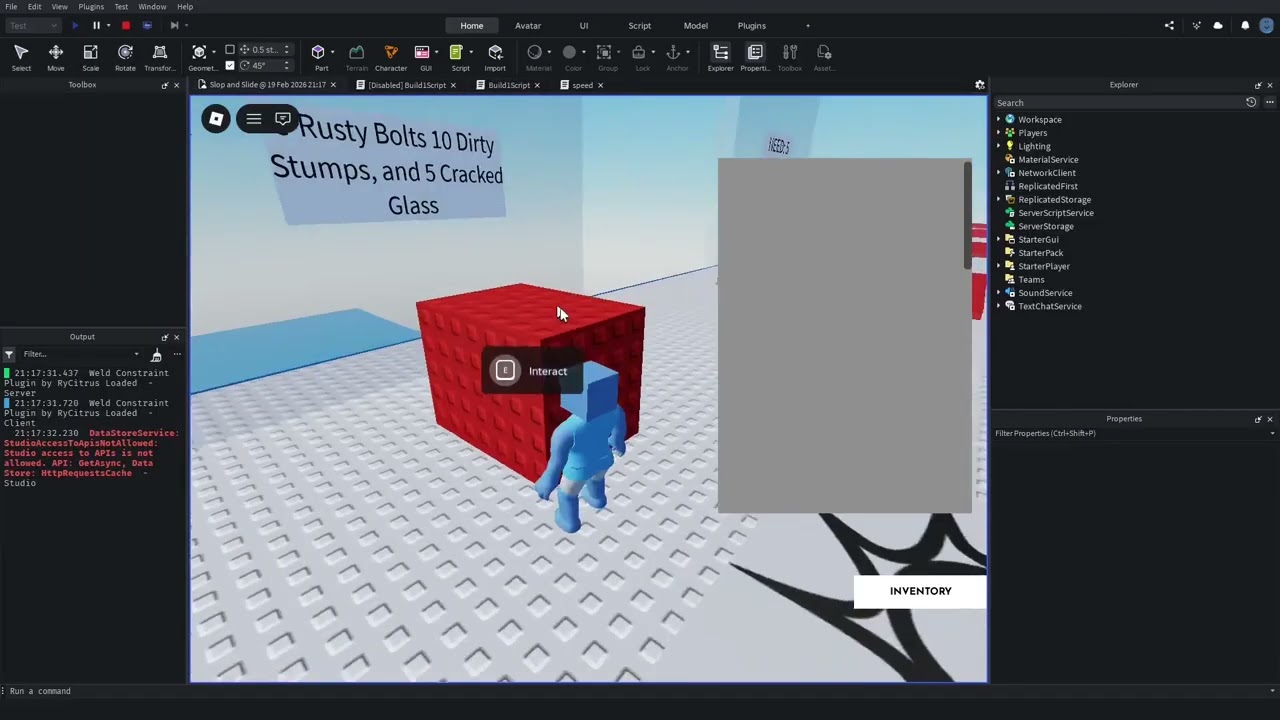1280x720 pixels.
Task: Switch to the Rotate tool
Action: pos(125,58)
